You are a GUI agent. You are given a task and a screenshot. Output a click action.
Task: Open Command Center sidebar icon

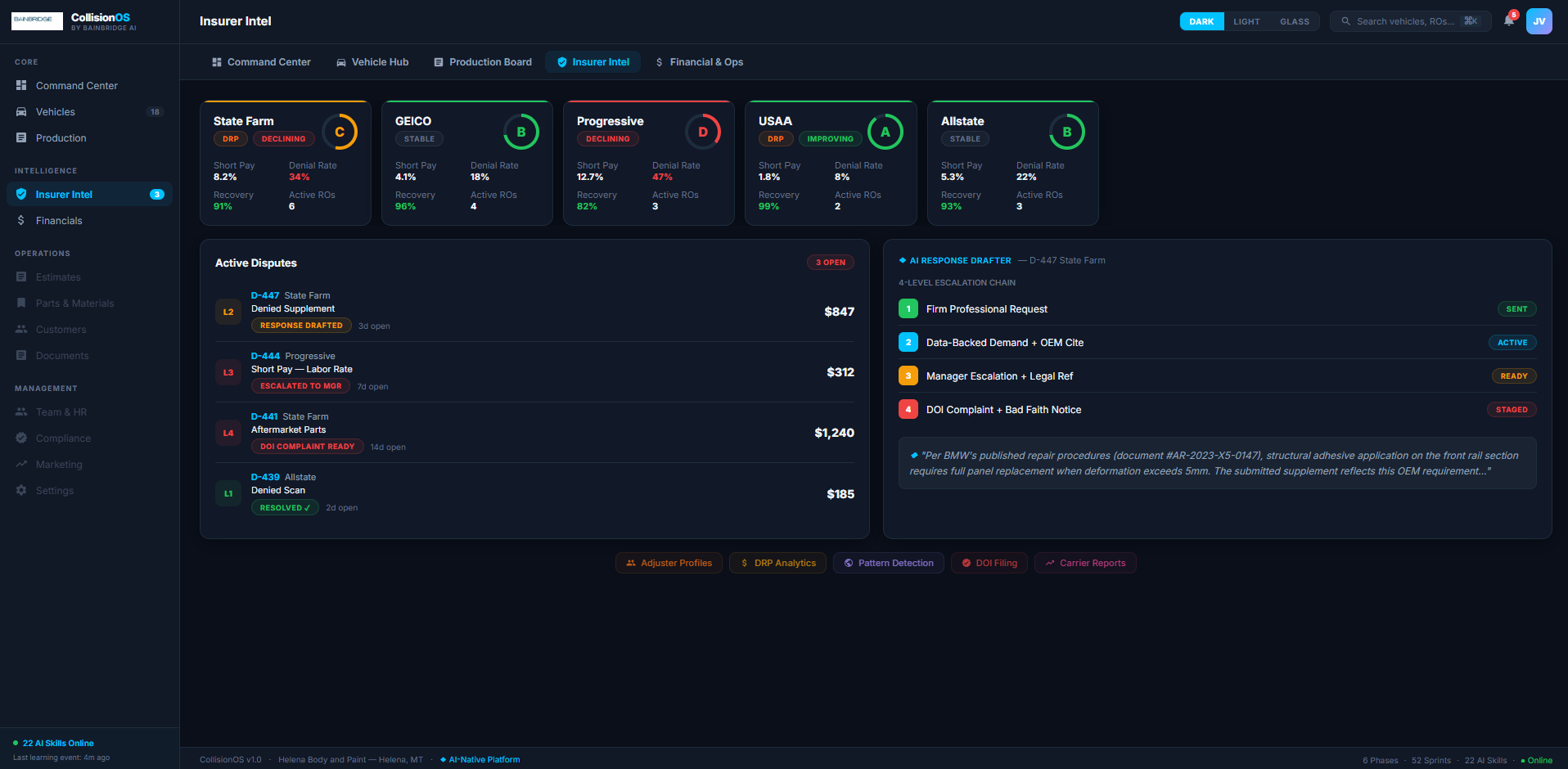click(x=21, y=85)
